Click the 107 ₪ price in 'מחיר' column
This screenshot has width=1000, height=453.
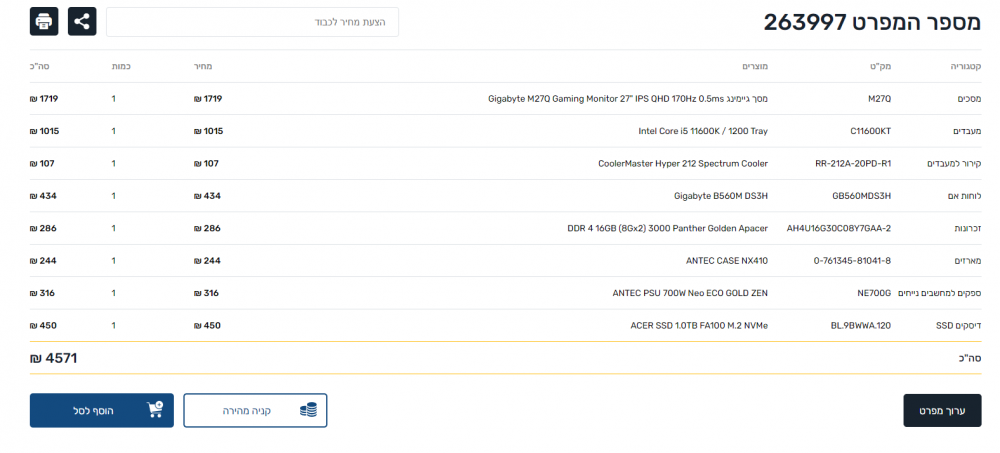click(206, 164)
